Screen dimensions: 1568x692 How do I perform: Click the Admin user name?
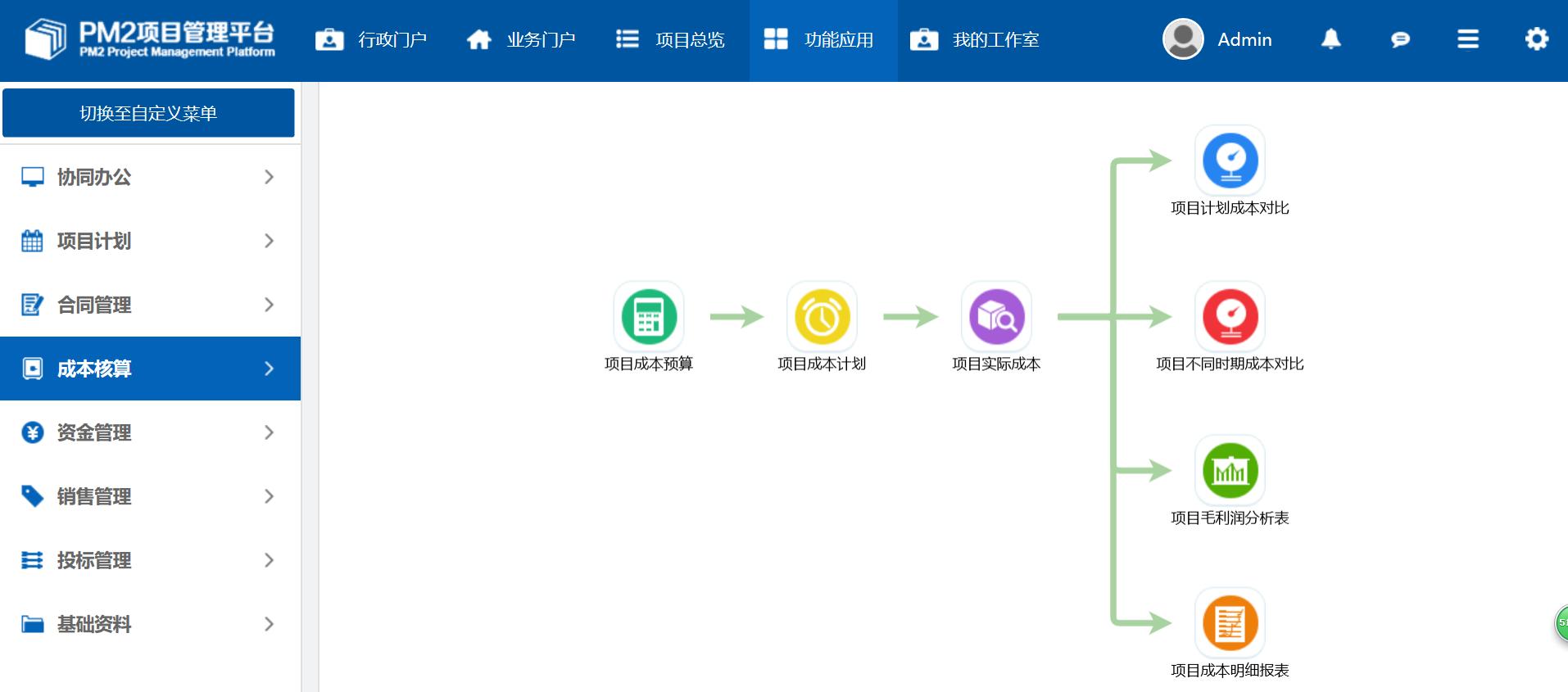click(x=1244, y=39)
